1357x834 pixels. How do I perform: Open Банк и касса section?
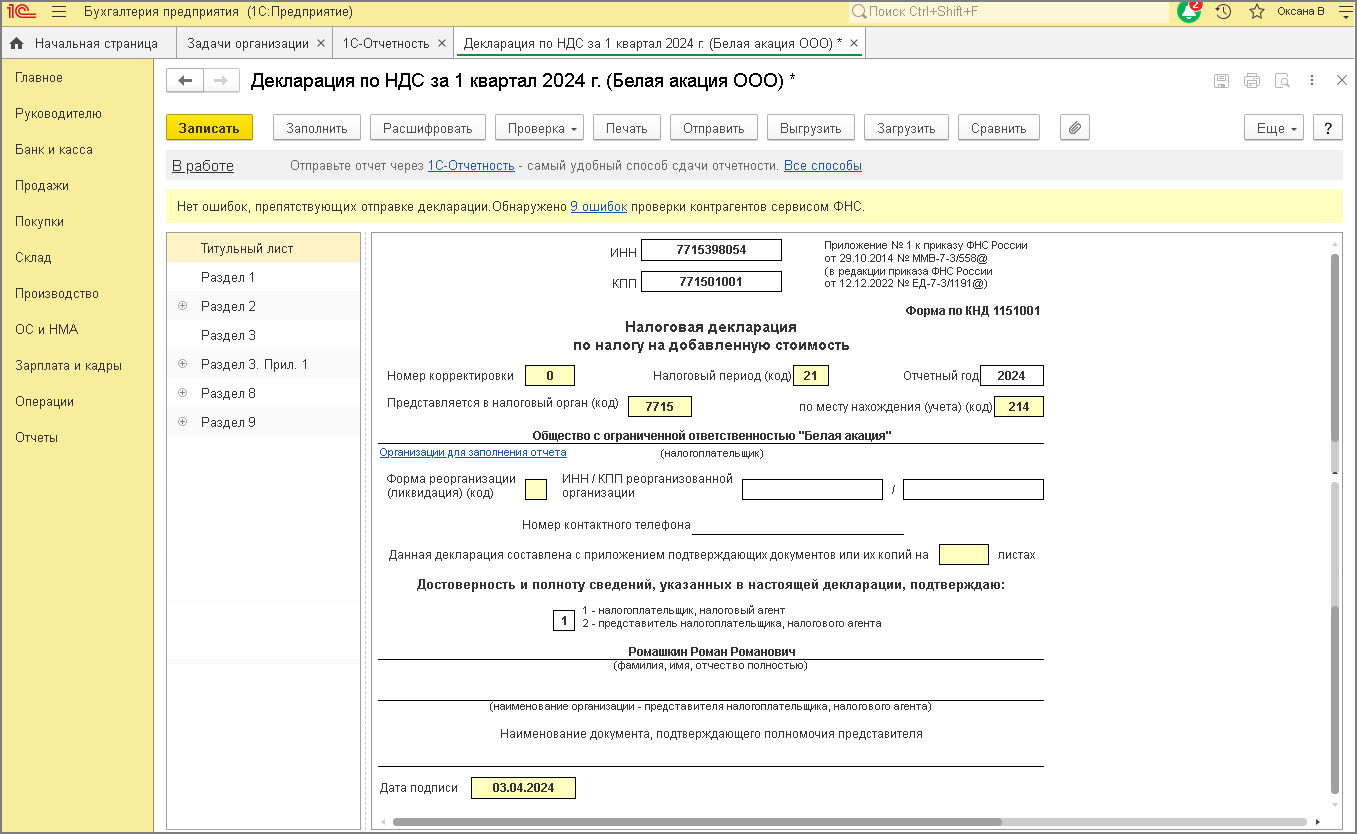point(54,150)
